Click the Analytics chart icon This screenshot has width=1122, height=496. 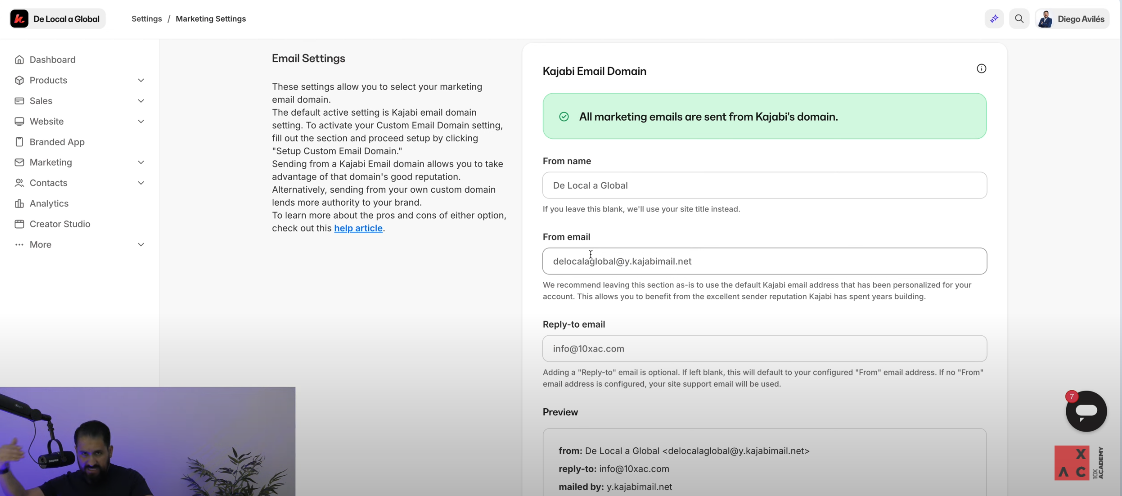click(19, 204)
